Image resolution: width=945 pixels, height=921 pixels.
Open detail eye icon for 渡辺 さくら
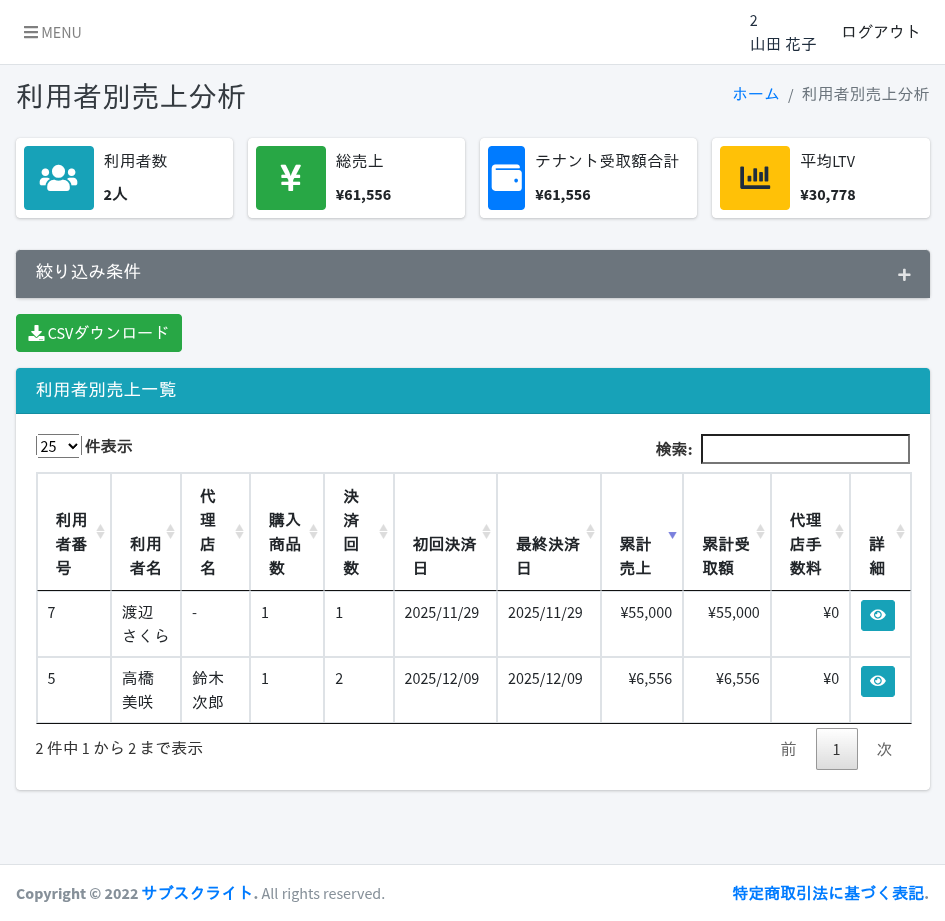pyautogui.click(x=877, y=615)
